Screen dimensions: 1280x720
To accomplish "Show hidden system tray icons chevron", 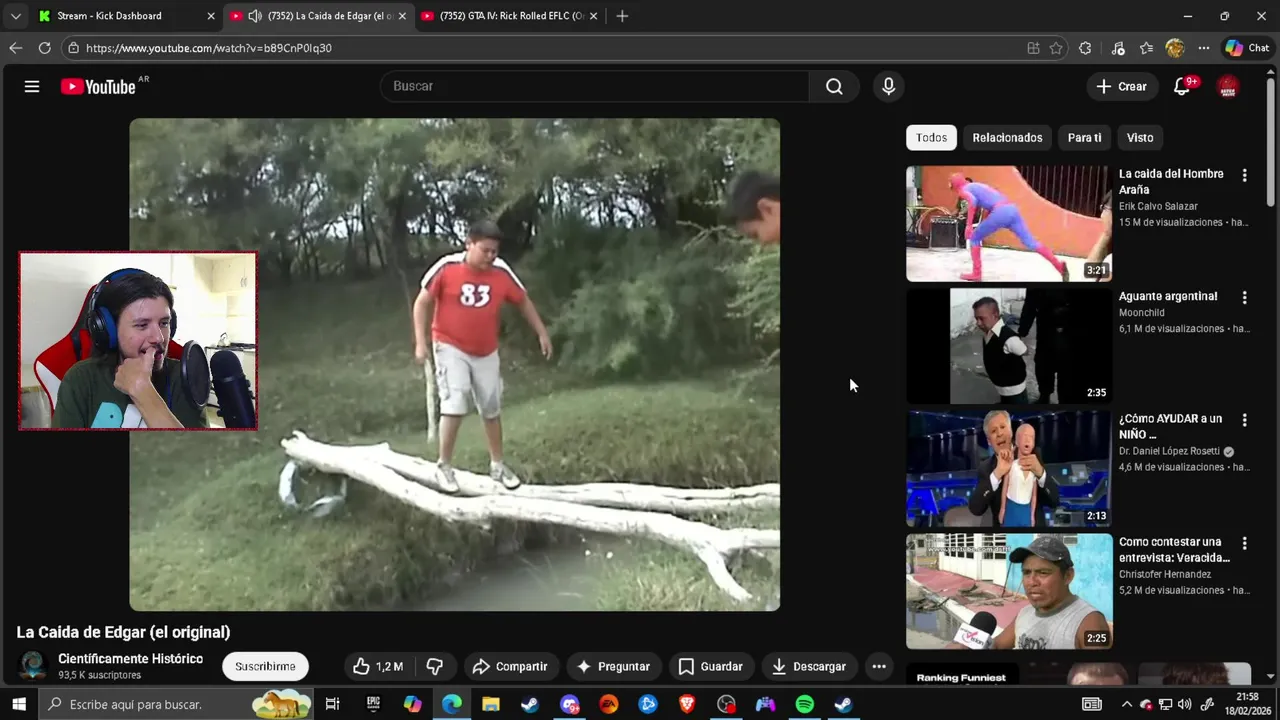I will click(1127, 704).
